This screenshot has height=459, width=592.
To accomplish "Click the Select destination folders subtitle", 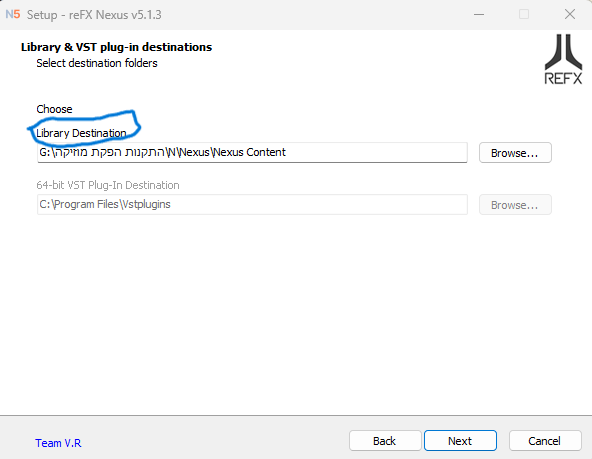I will 97,63.
